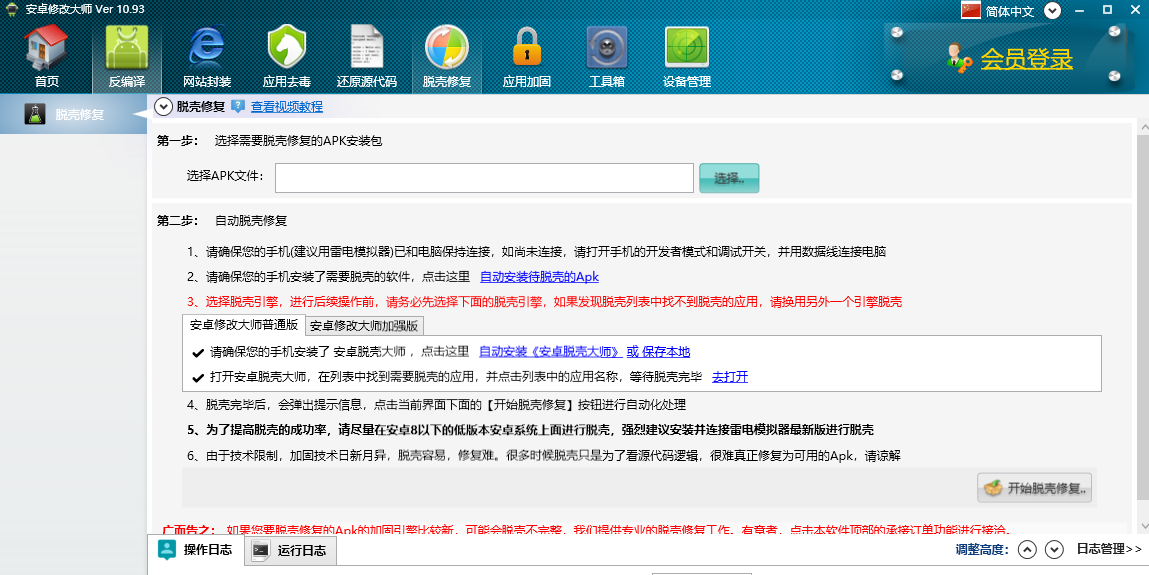
Task: Click the 操作日志 tab's user icon
Action: [167, 550]
